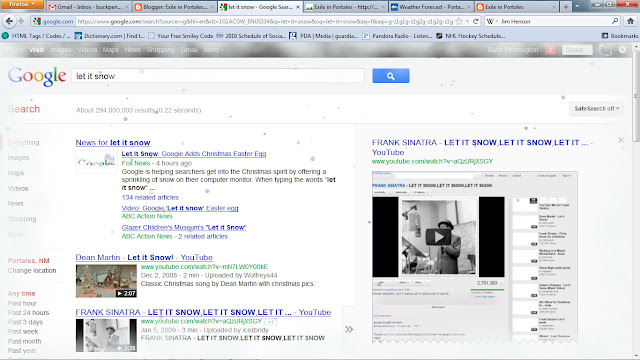Click the magnifier icon in the Wikipedia search box
The image size is (640, 360).
[615, 21]
